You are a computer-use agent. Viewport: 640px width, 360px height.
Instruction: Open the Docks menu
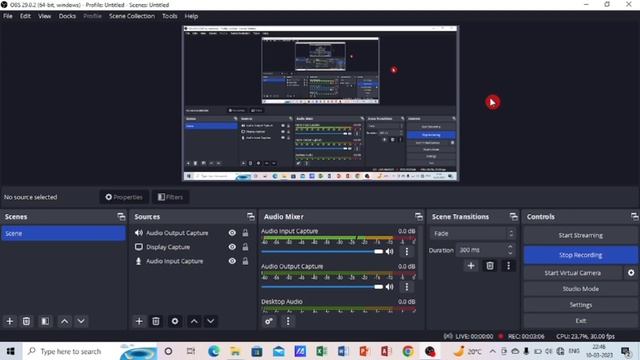(x=67, y=16)
